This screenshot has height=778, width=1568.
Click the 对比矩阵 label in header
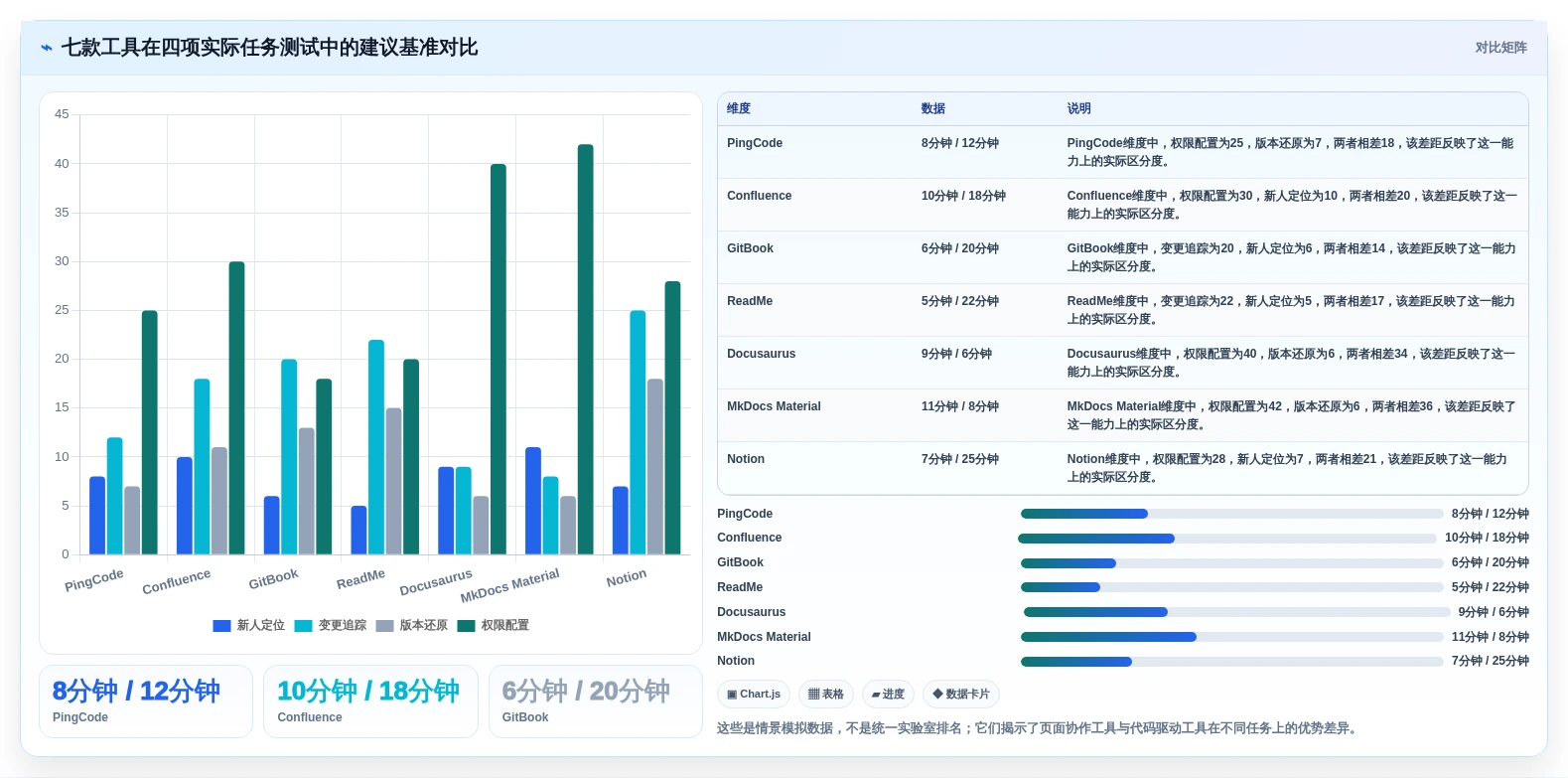coord(1500,48)
